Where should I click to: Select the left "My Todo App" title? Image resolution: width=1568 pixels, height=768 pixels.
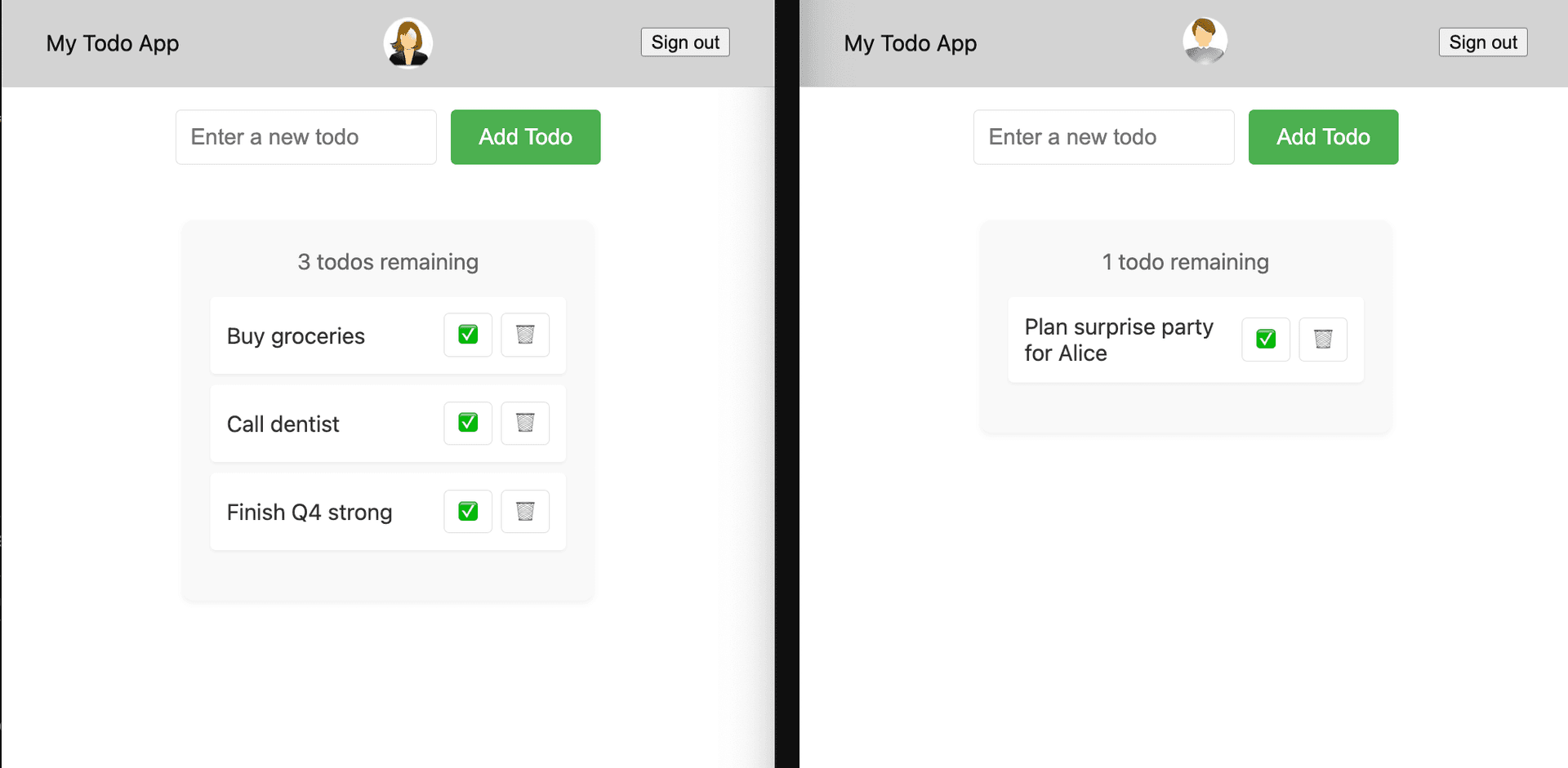(x=112, y=43)
